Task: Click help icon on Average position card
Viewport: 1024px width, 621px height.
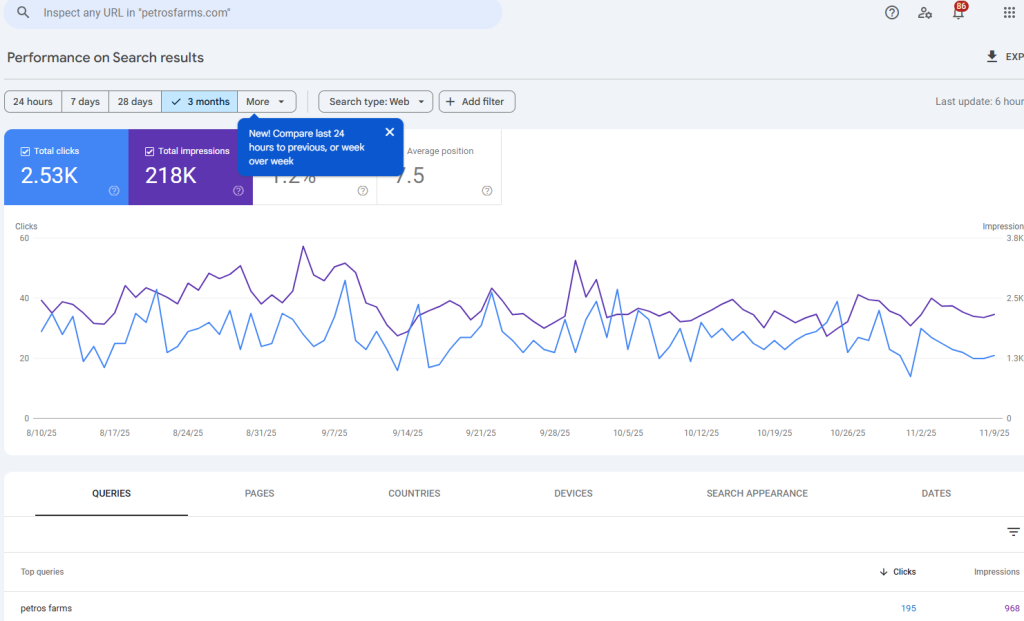Action: pos(486,190)
